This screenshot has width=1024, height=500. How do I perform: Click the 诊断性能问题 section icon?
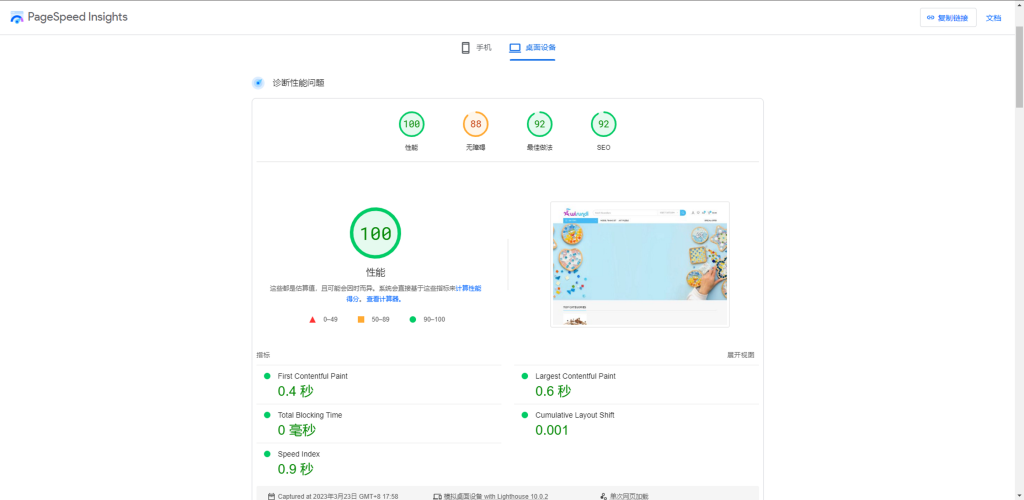click(x=258, y=83)
